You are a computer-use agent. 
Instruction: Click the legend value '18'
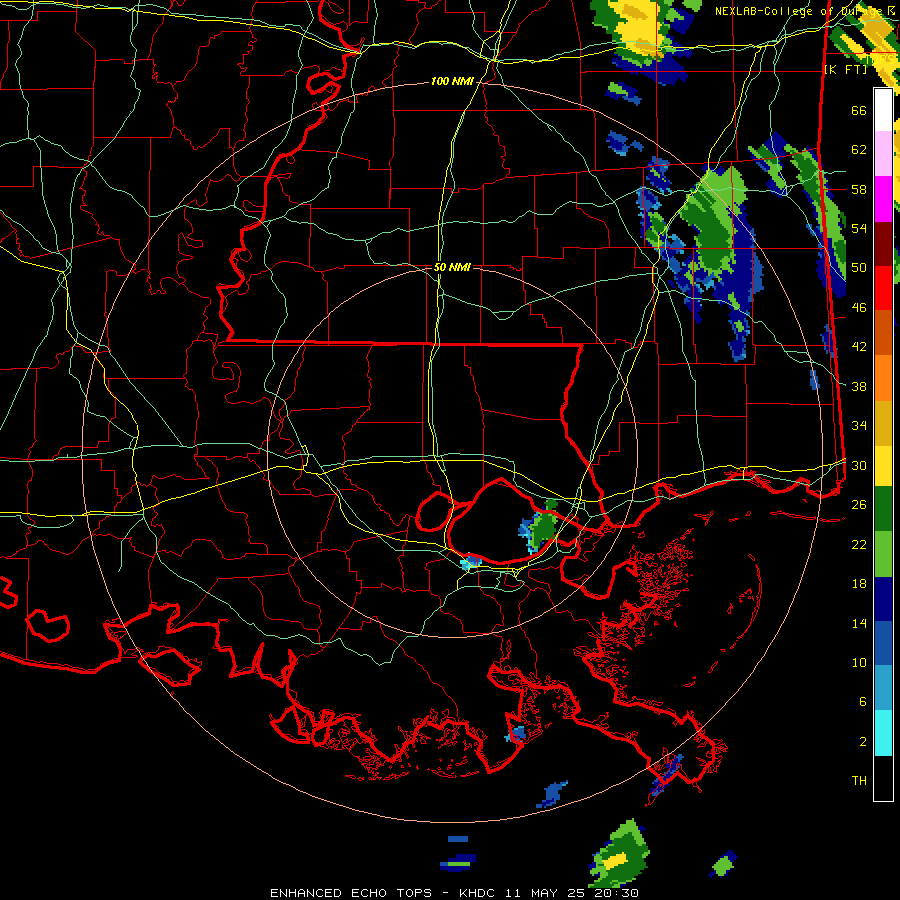859,584
